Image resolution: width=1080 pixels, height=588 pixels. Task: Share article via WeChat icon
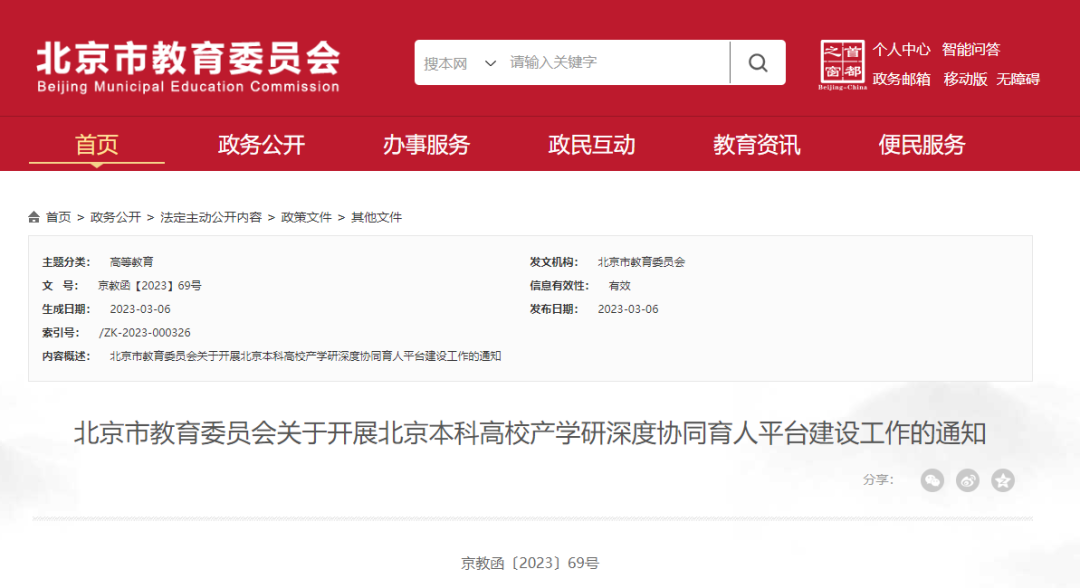coord(932,480)
